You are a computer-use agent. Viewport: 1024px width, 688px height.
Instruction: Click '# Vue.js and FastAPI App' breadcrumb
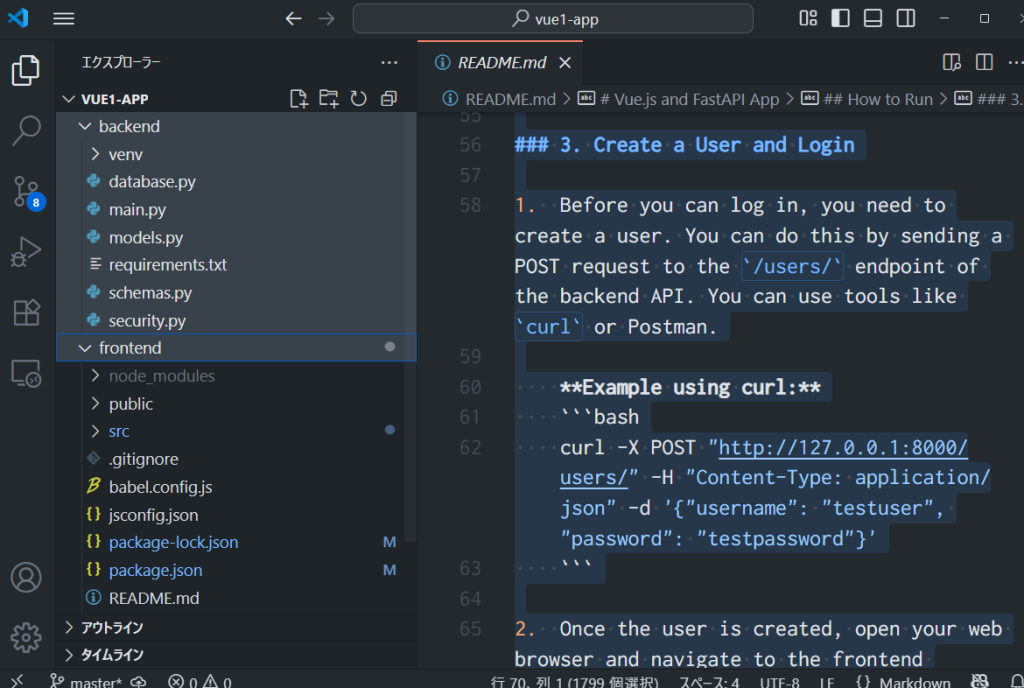[x=689, y=99]
